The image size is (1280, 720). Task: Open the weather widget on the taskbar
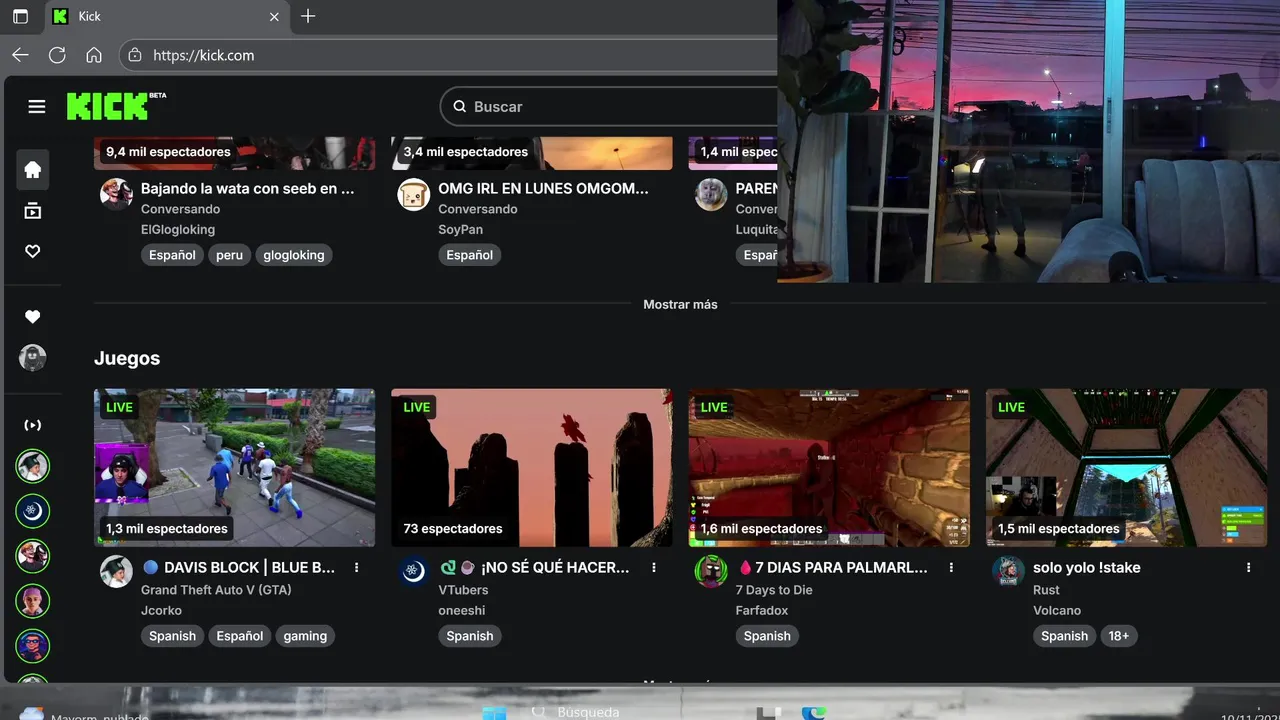(x=85, y=714)
